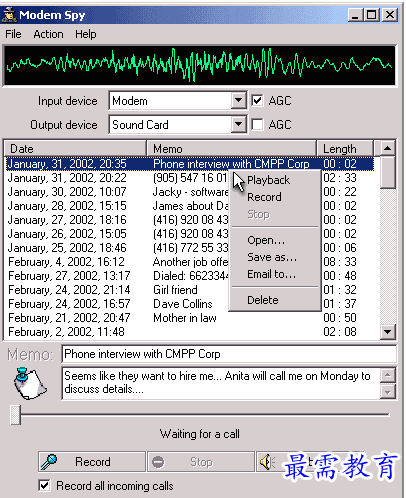The height and width of the screenshot is (498, 406).
Task: Close the Modem Spy window
Action: (390, 15)
